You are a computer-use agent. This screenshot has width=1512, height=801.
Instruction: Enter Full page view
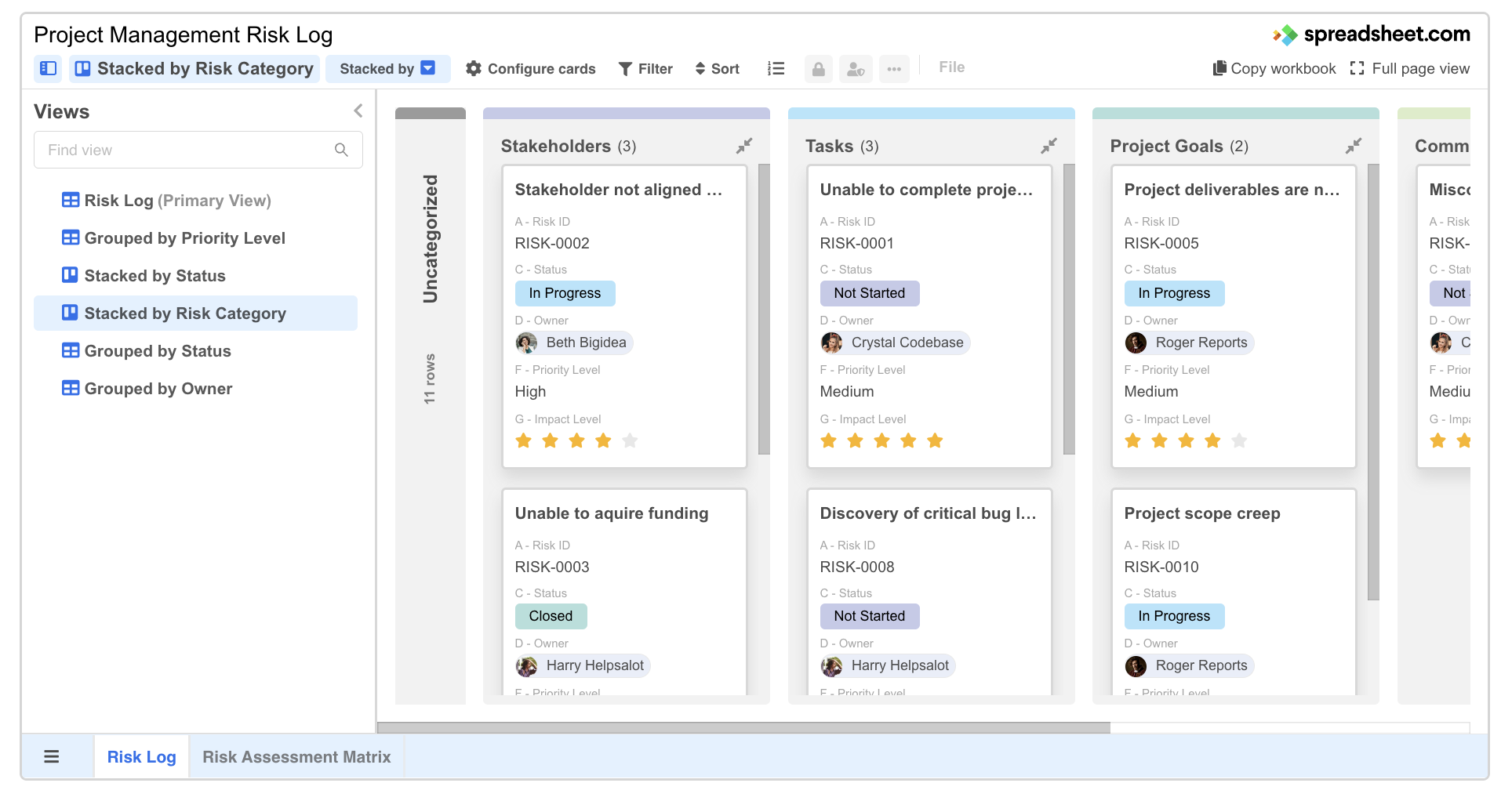click(1411, 68)
